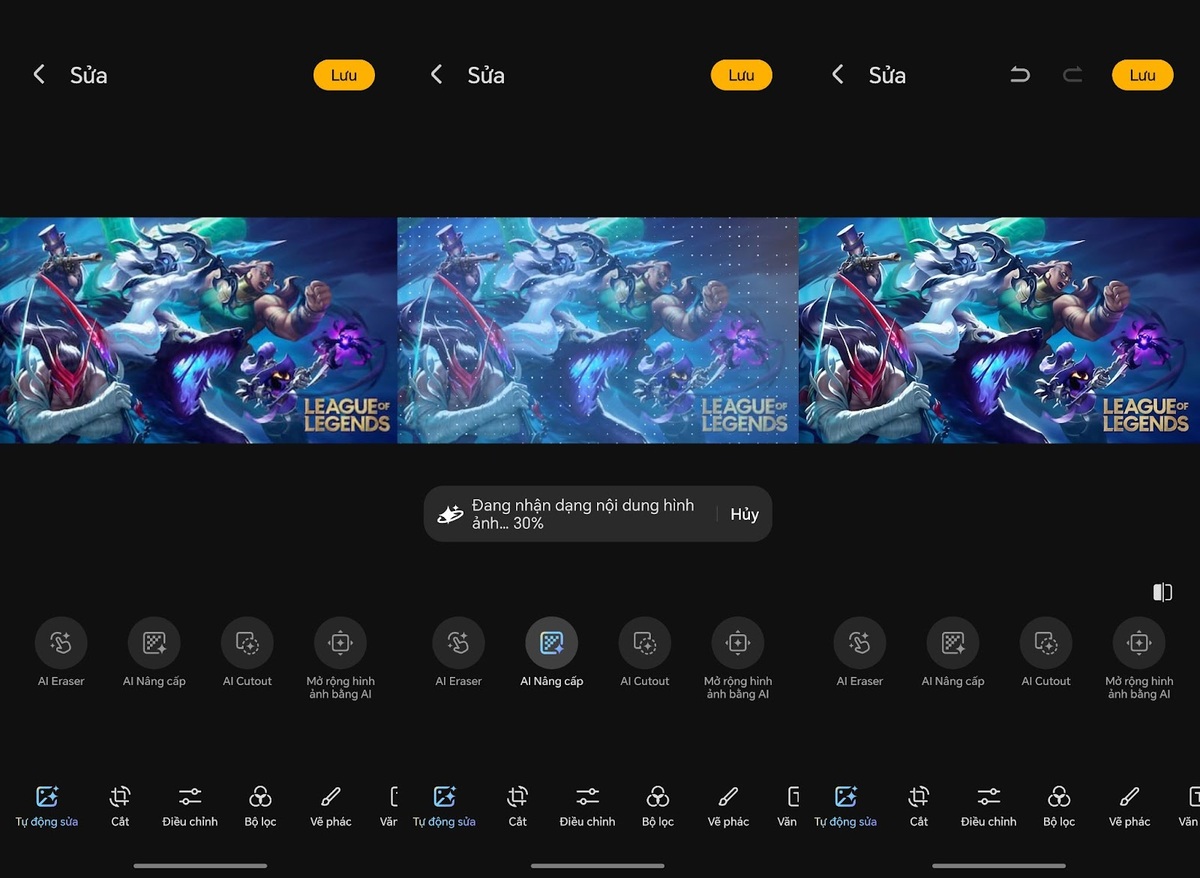
Task: Tap the Sửa title on the middle screen
Action: pyautogui.click(x=486, y=75)
